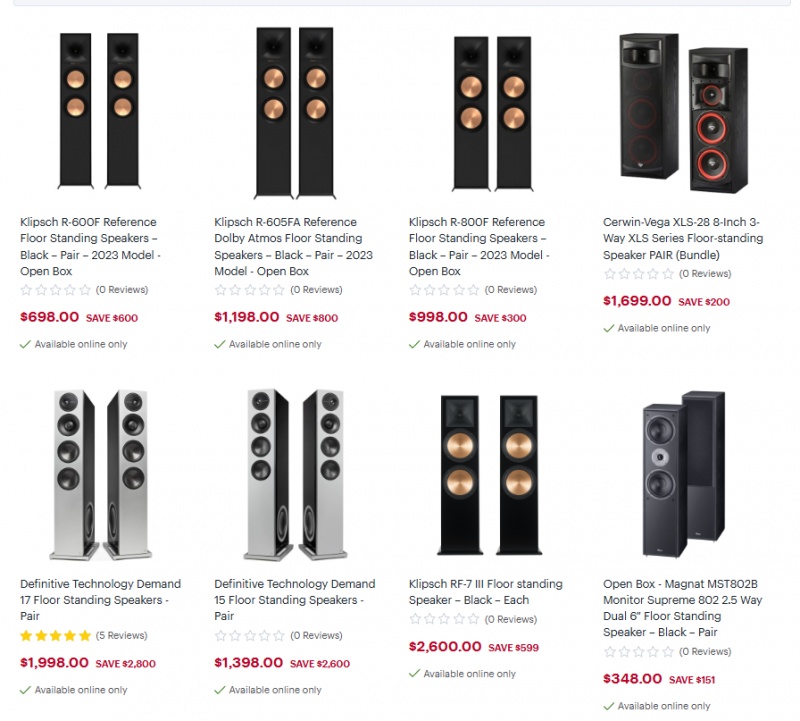
Task: Click the Klipsch R-605FA Dolby Atmos title link
Action: [293, 246]
